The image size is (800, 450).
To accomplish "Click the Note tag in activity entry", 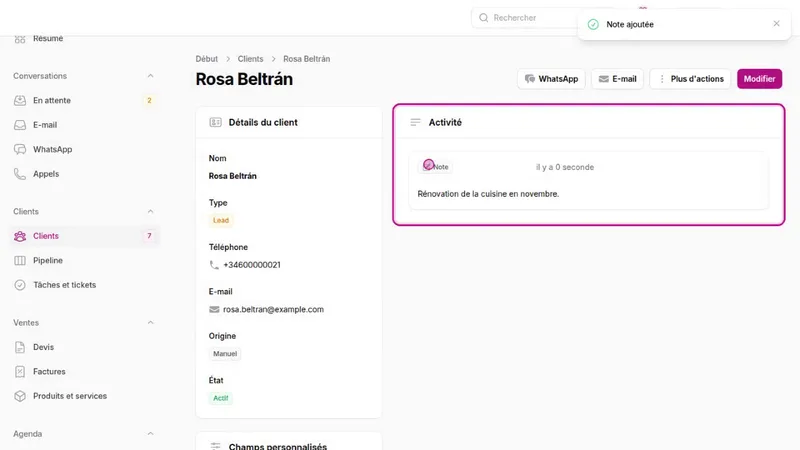I will pos(435,167).
